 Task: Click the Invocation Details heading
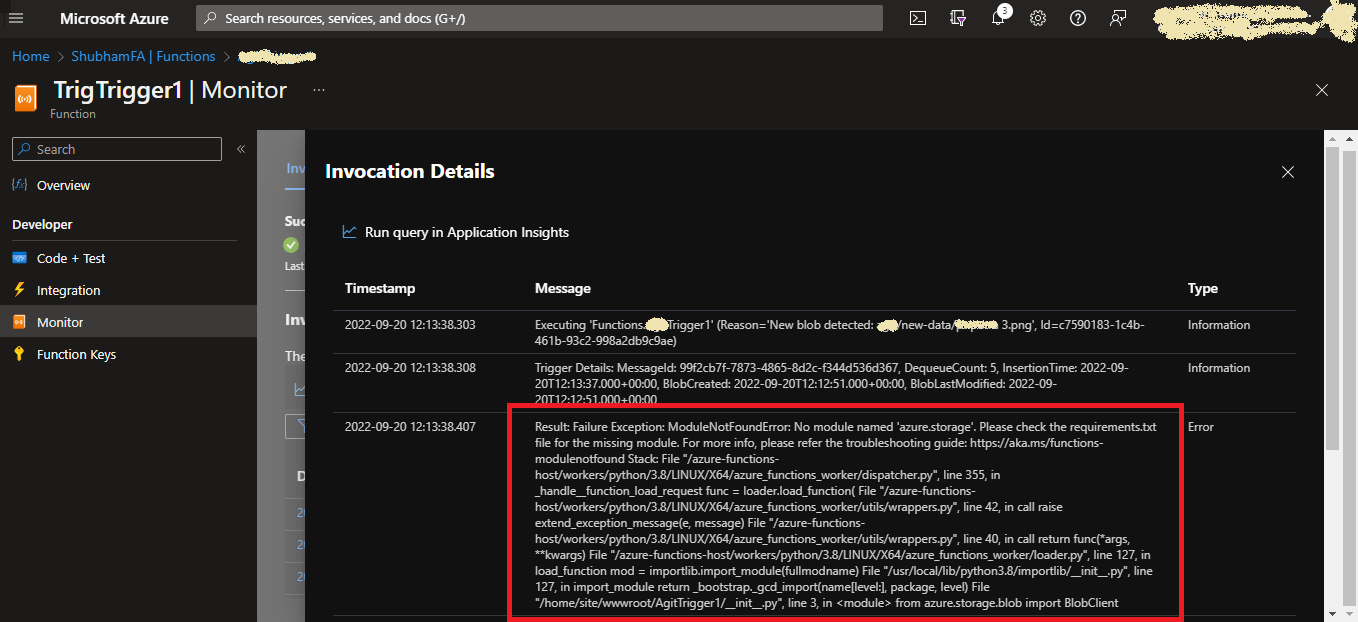[410, 171]
